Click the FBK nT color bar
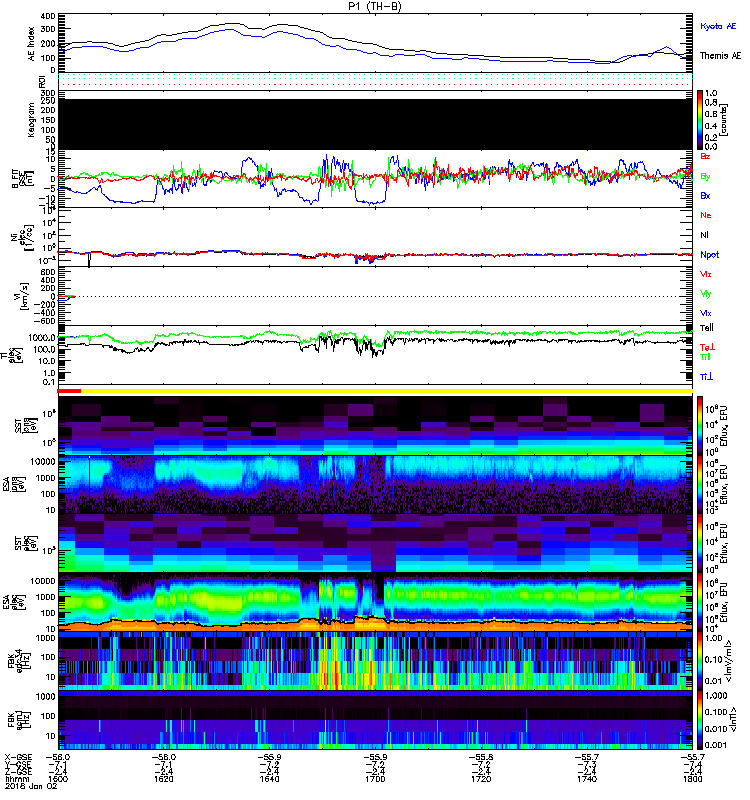Viewport: 750px width, 800px height. click(x=700, y=719)
